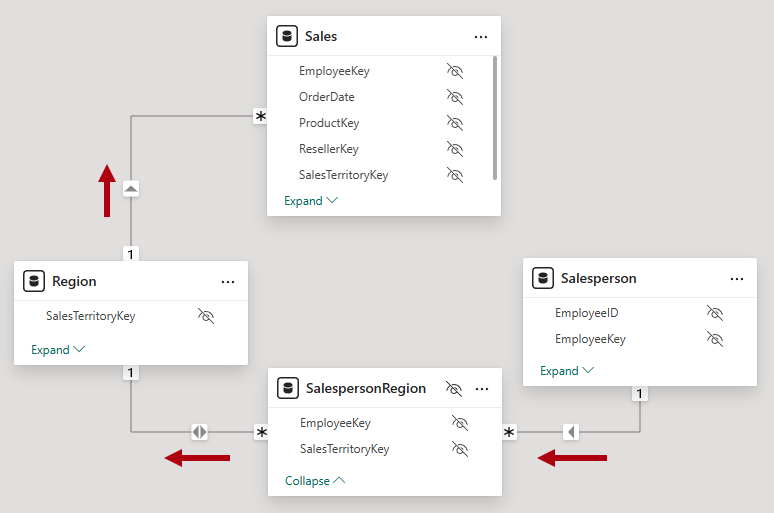This screenshot has width=774, height=513.
Task: Open more options menu for Salesperson table
Action: [x=737, y=278]
